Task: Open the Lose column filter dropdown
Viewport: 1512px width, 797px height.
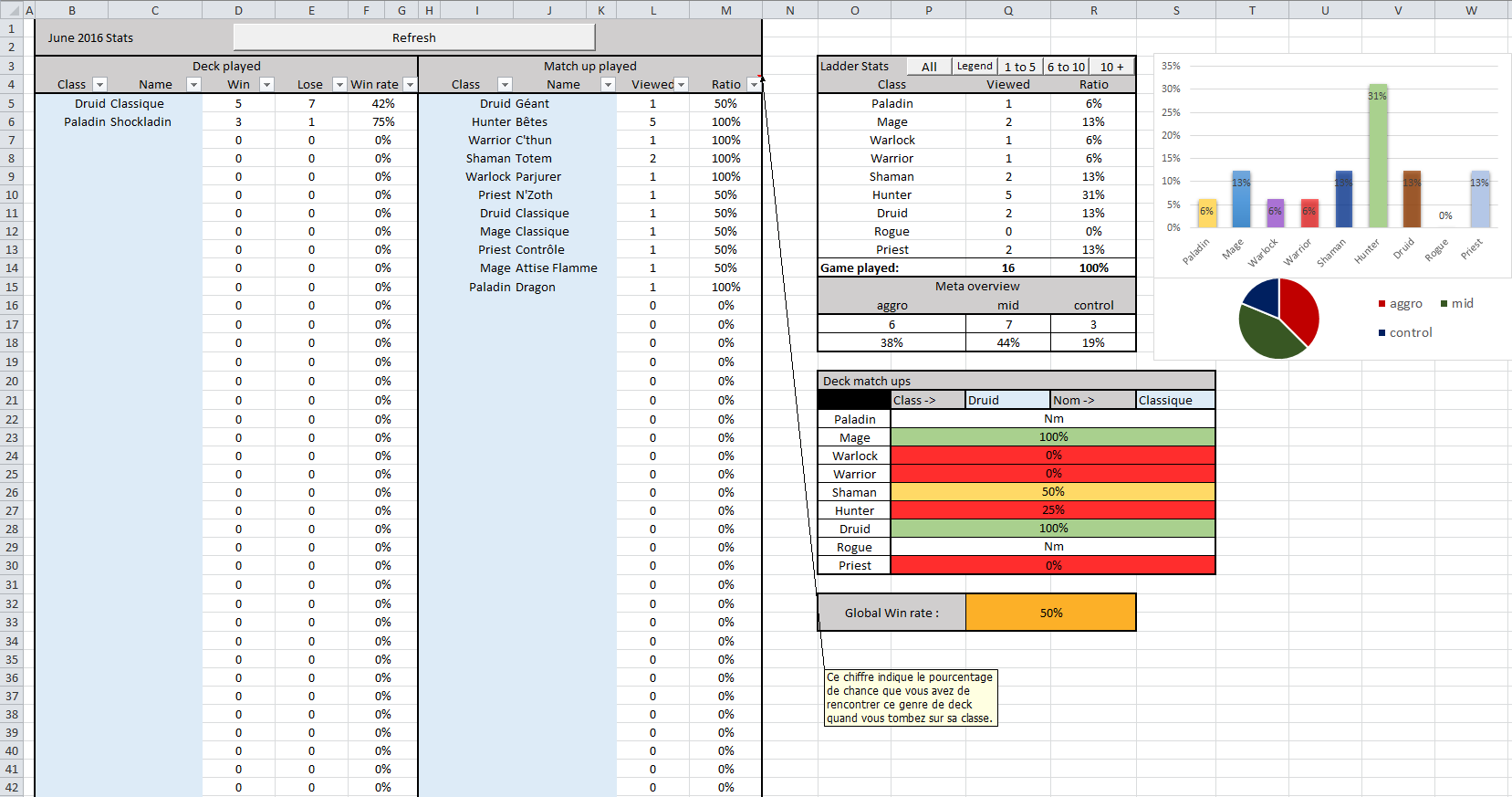Action: tap(339, 85)
